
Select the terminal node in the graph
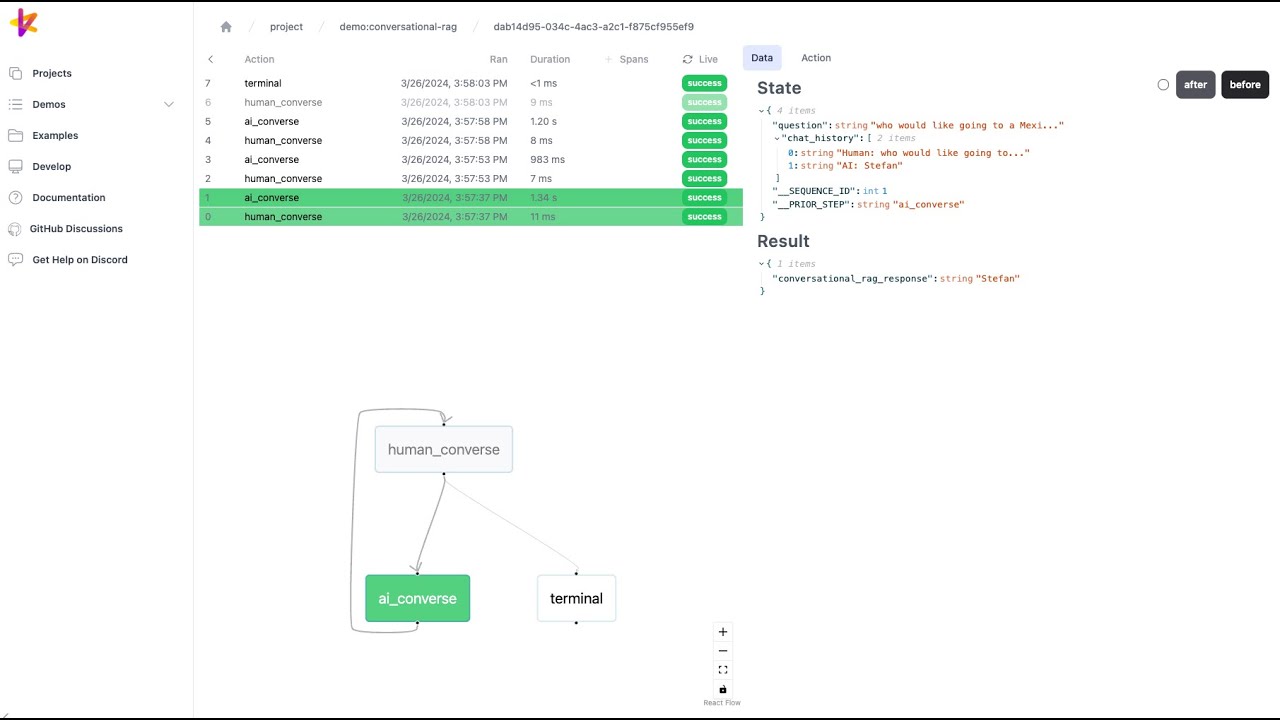[576, 598]
